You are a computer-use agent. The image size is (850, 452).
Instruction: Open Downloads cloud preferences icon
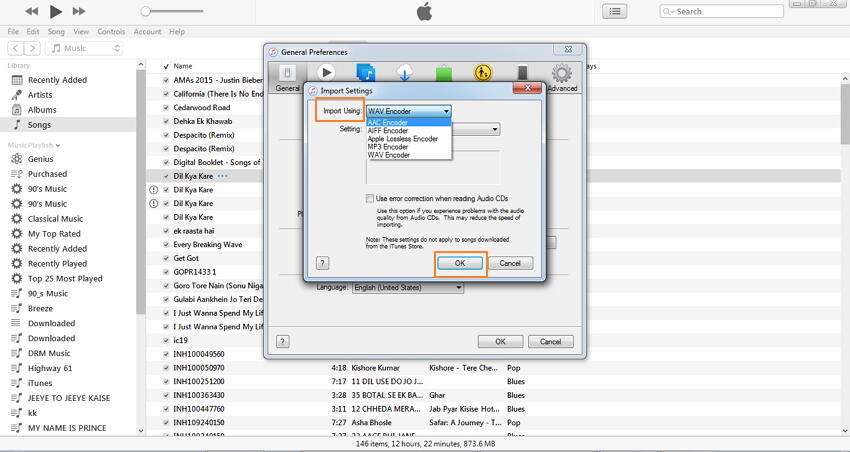(x=405, y=73)
